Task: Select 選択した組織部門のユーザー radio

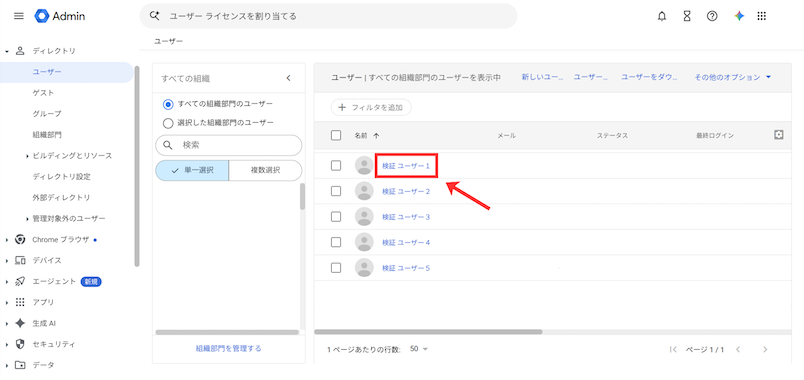Action: (x=168, y=123)
